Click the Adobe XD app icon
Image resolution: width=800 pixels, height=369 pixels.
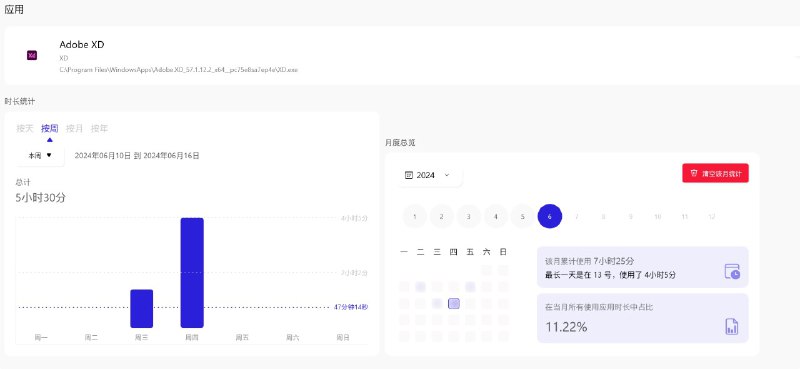coord(32,56)
